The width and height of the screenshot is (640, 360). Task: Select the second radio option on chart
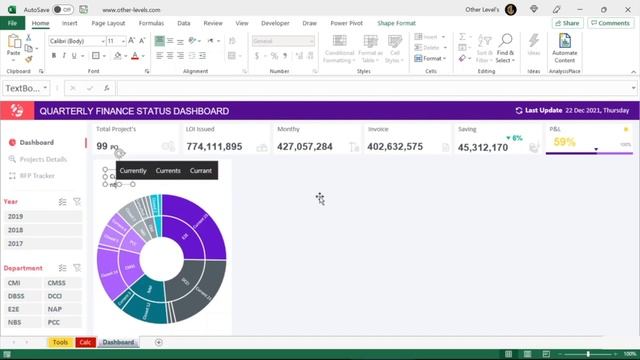[105, 177]
